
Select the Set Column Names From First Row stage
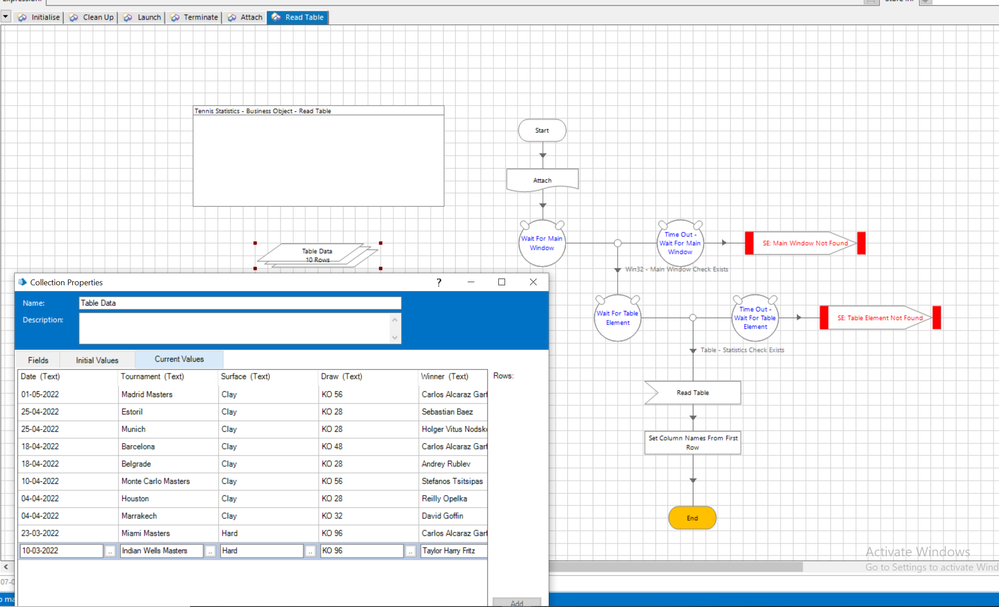(693, 443)
